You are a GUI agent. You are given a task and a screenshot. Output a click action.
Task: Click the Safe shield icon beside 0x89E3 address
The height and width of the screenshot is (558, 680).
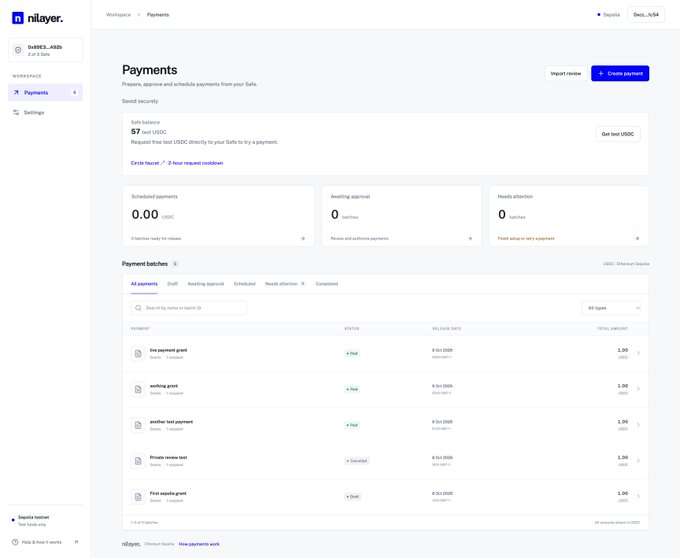click(x=18, y=50)
